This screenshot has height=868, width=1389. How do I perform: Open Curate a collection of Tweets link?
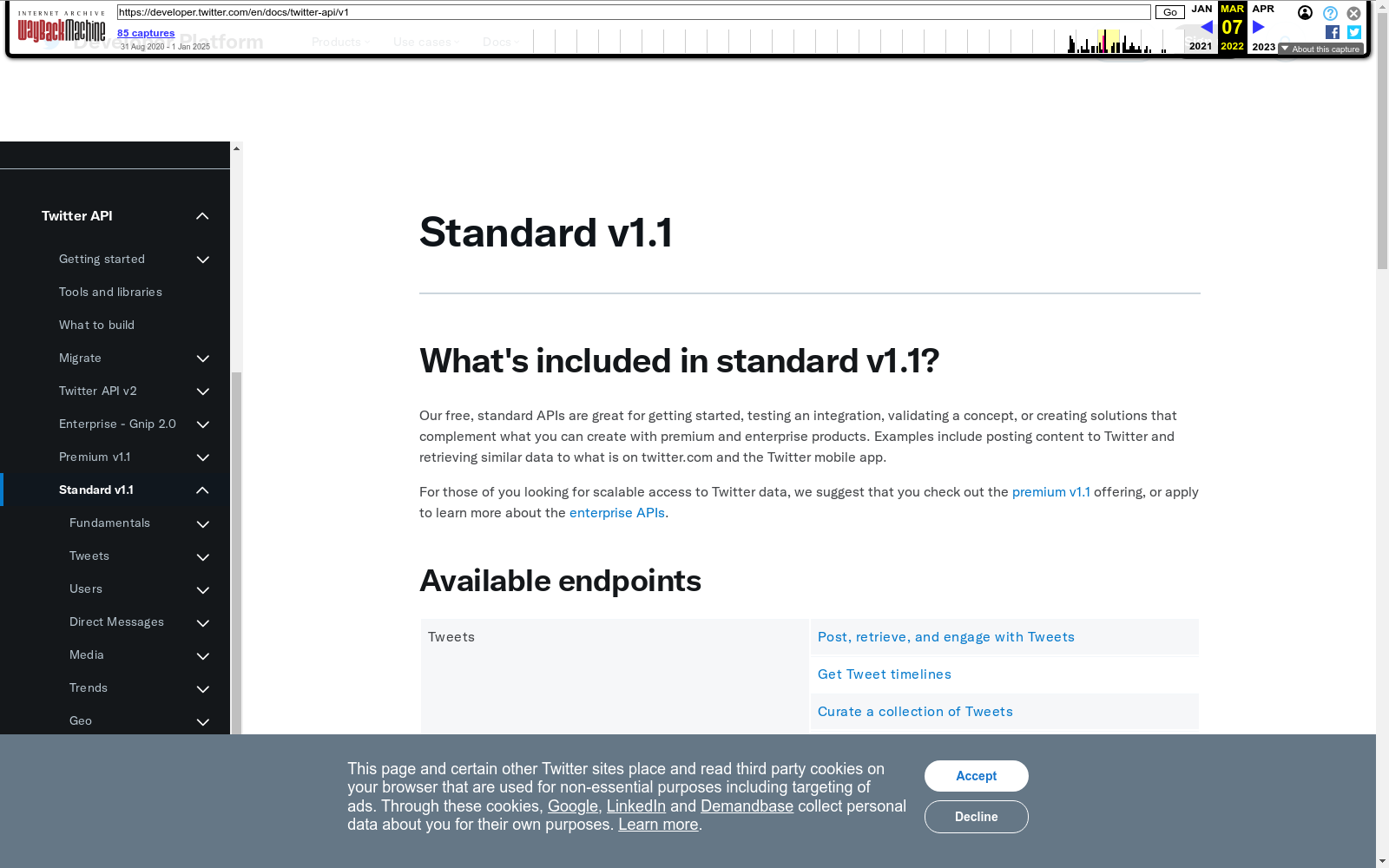coord(915,712)
